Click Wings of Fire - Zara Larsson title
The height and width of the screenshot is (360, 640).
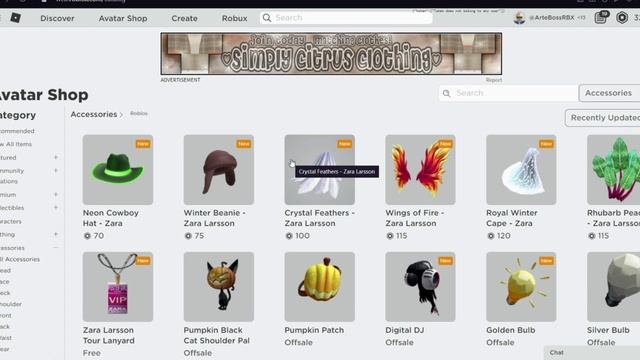(x=415, y=218)
